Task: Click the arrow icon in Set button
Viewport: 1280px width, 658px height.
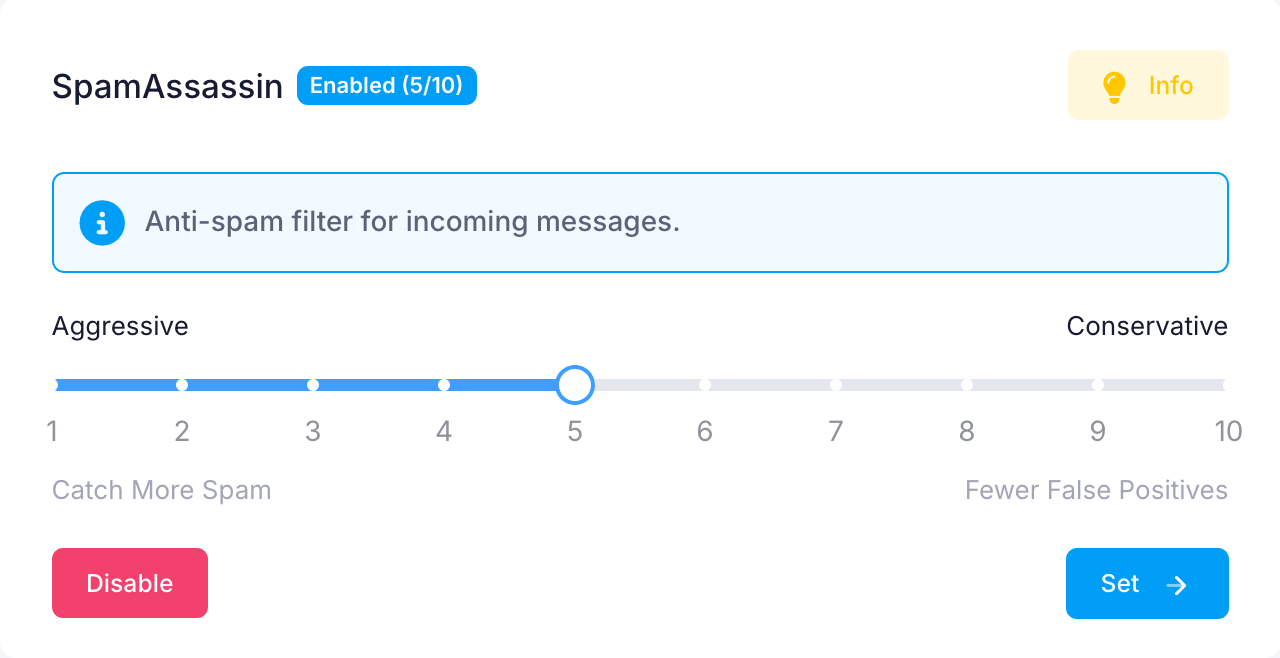Action: click(1177, 585)
